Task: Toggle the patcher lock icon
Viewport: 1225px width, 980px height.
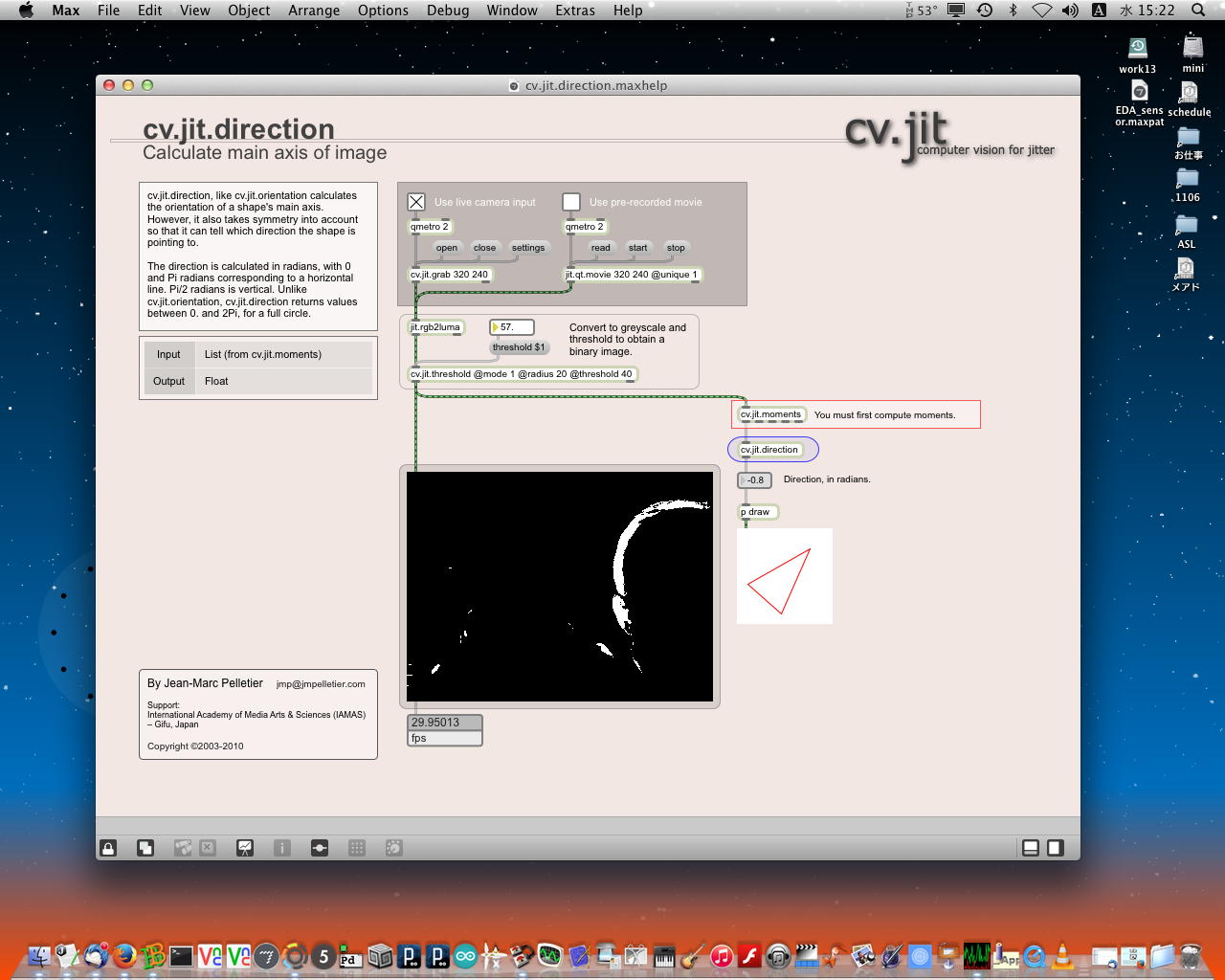Action: [x=108, y=848]
